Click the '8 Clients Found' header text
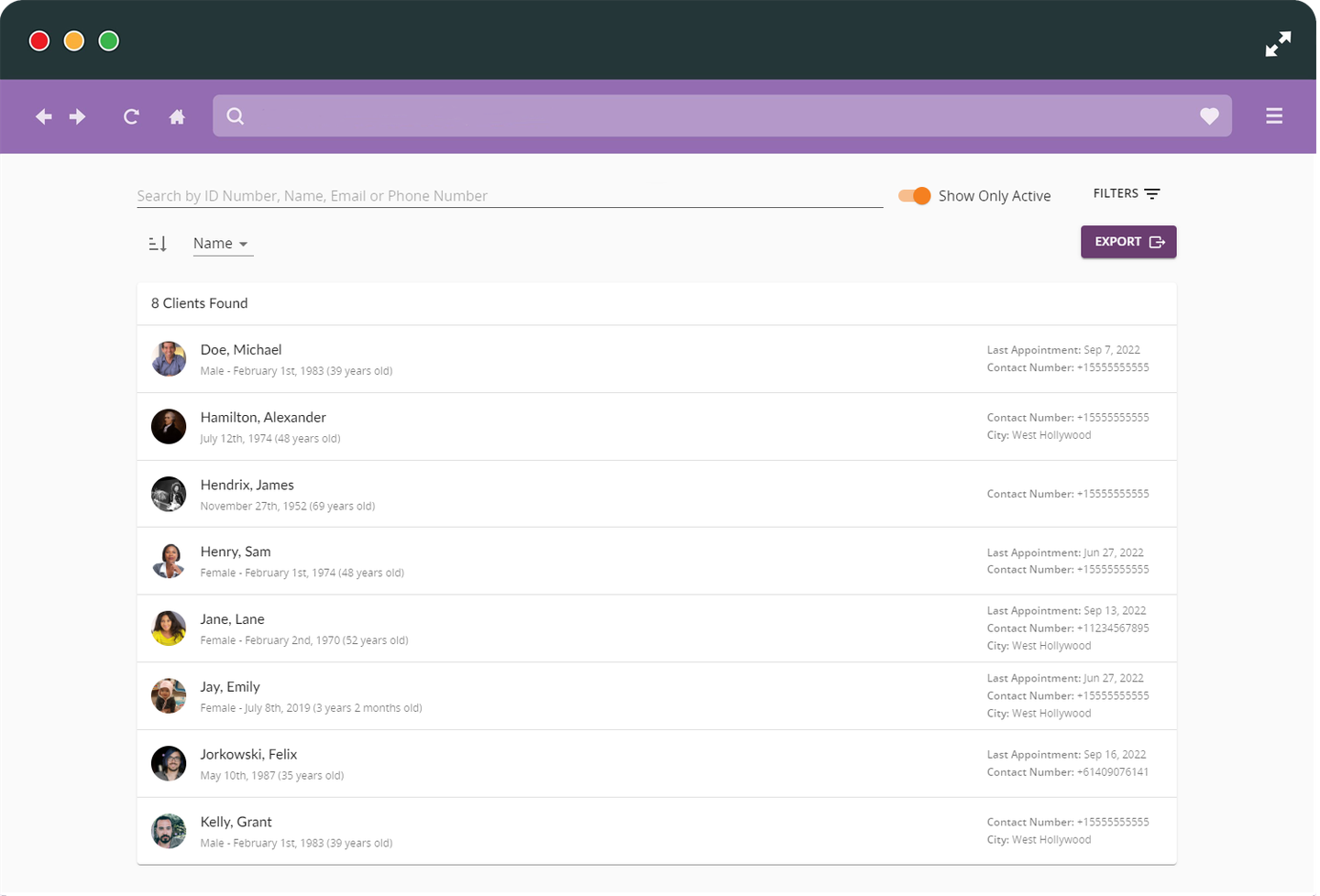The image size is (1320, 896). (x=200, y=303)
